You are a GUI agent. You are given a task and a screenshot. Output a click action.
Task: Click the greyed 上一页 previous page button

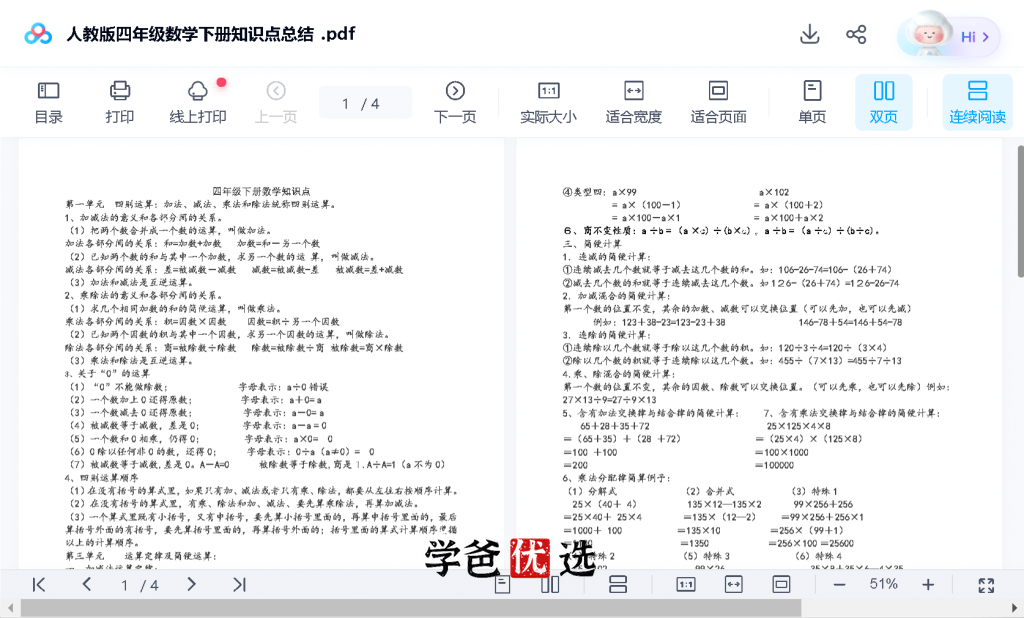tap(276, 103)
